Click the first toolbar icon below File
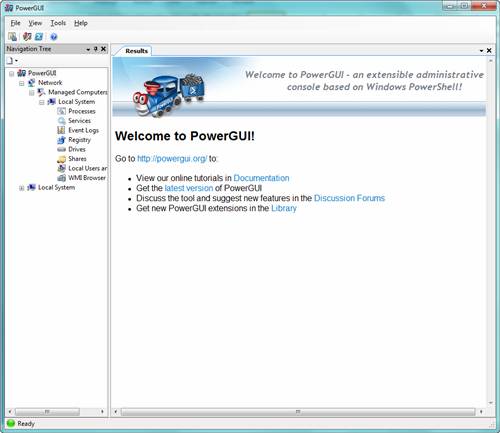Image resolution: width=500 pixels, height=433 pixels. [x=12, y=37]
